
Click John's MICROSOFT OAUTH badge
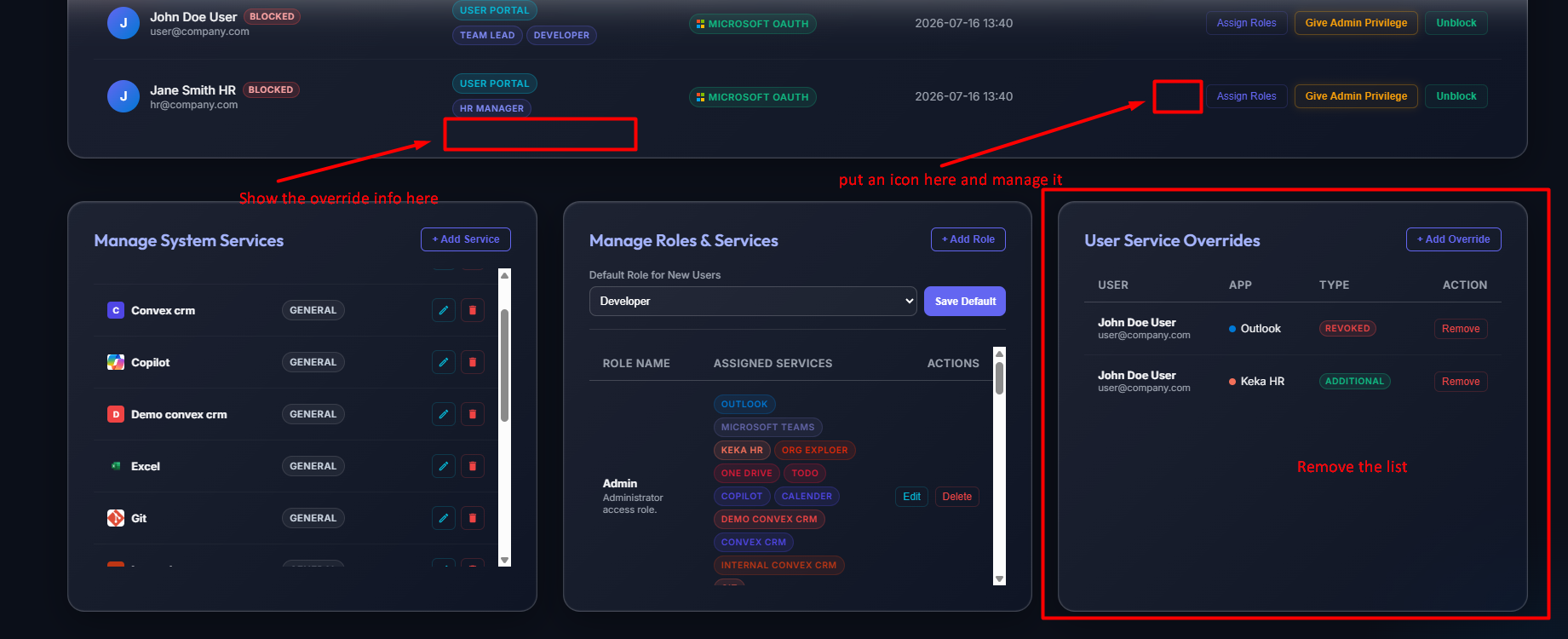753,24
